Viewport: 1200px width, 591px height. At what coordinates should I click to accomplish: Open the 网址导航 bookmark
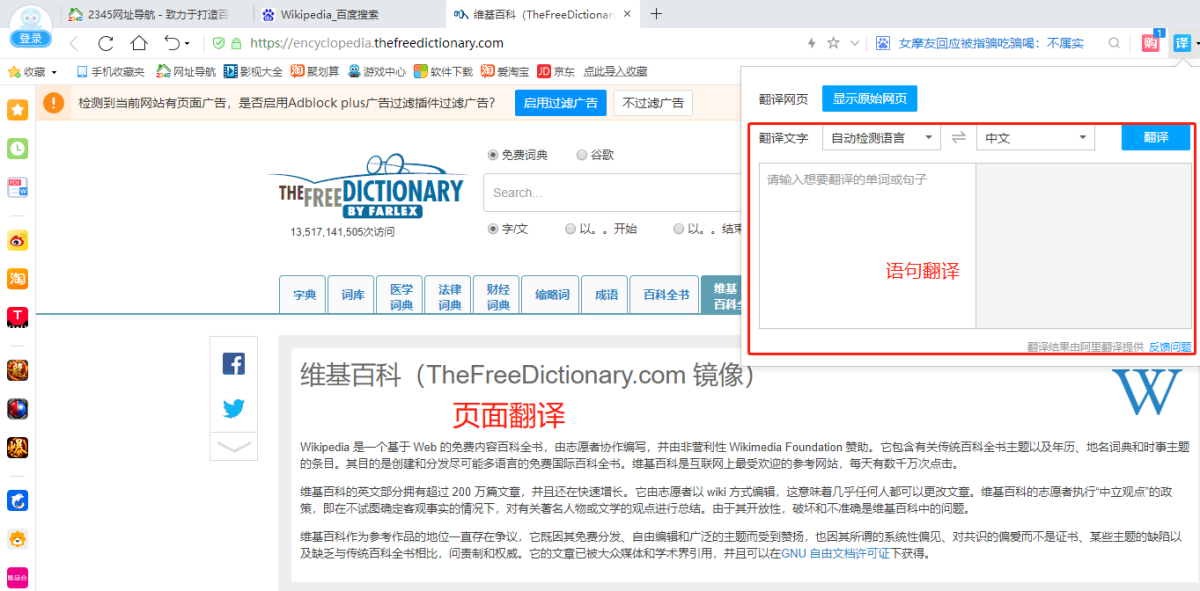(186, 72)
